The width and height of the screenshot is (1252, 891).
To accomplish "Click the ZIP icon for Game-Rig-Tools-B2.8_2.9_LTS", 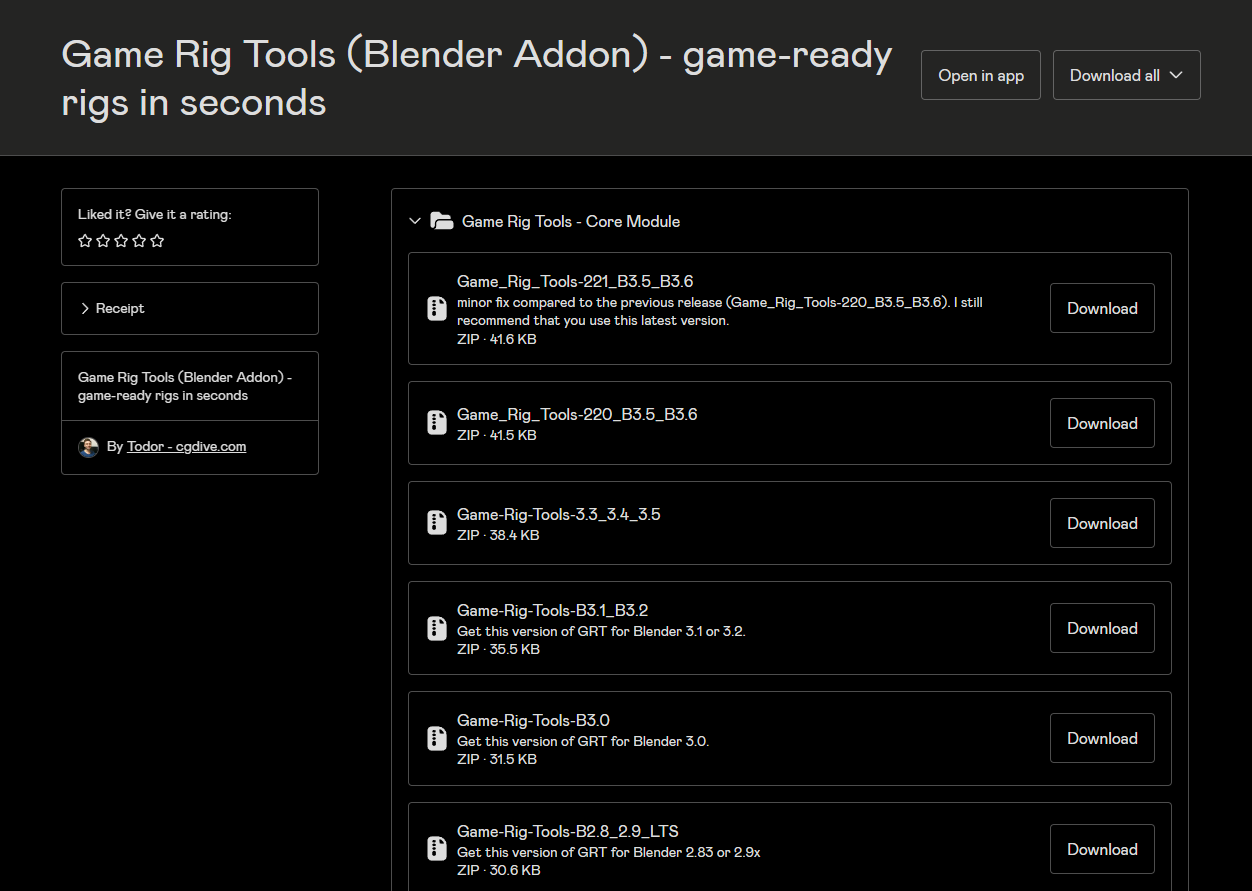I will point(436,849).
